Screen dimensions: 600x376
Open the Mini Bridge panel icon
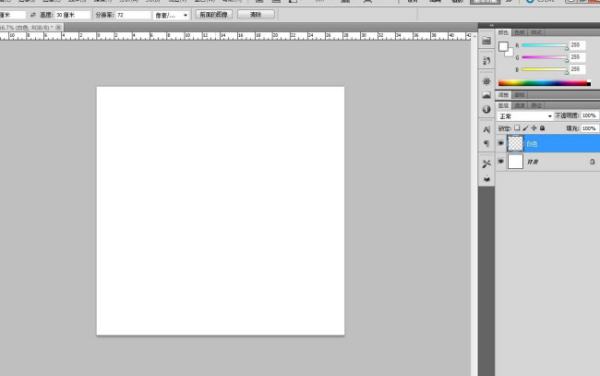coord(486,41)
